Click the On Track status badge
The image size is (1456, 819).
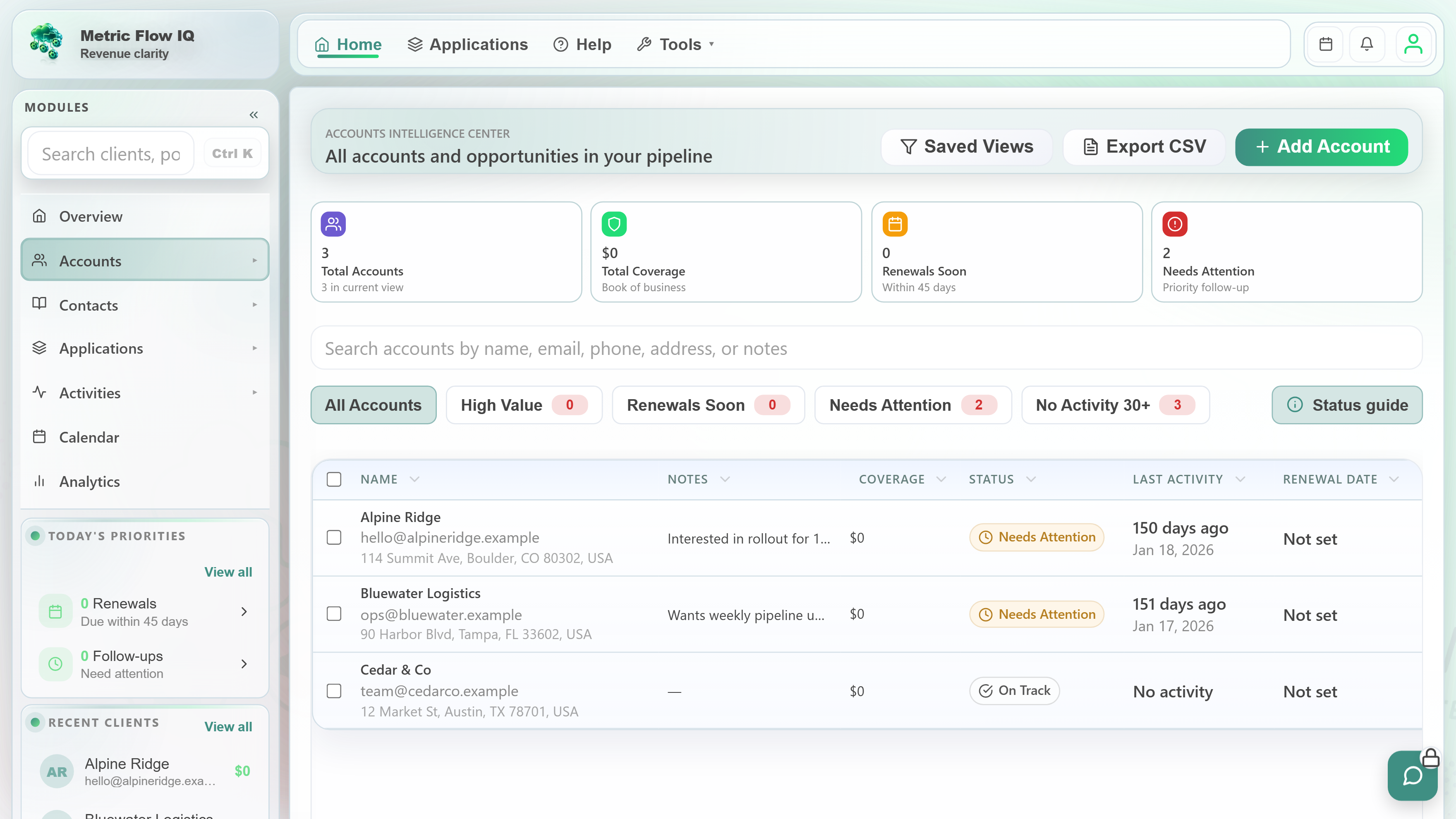[1015, 691]
